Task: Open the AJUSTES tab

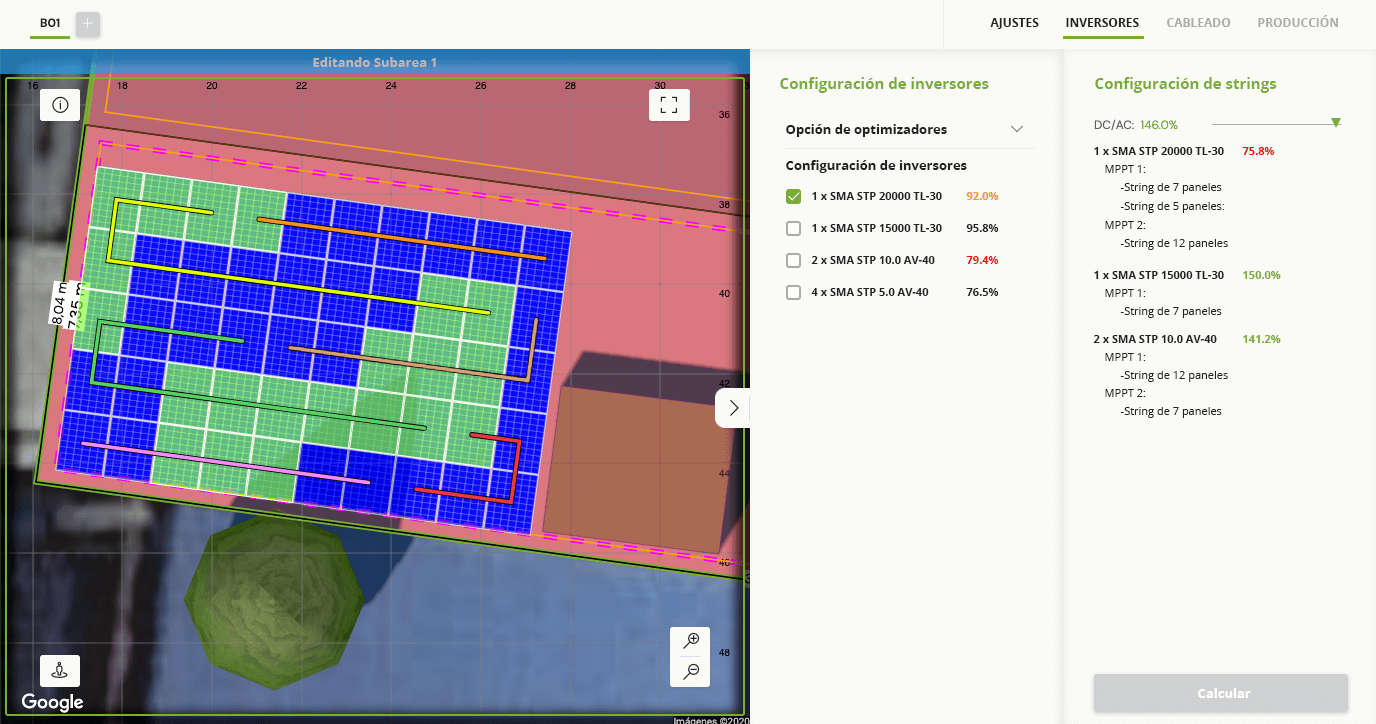Action: pyautogui.click(x=1014, y=23)
